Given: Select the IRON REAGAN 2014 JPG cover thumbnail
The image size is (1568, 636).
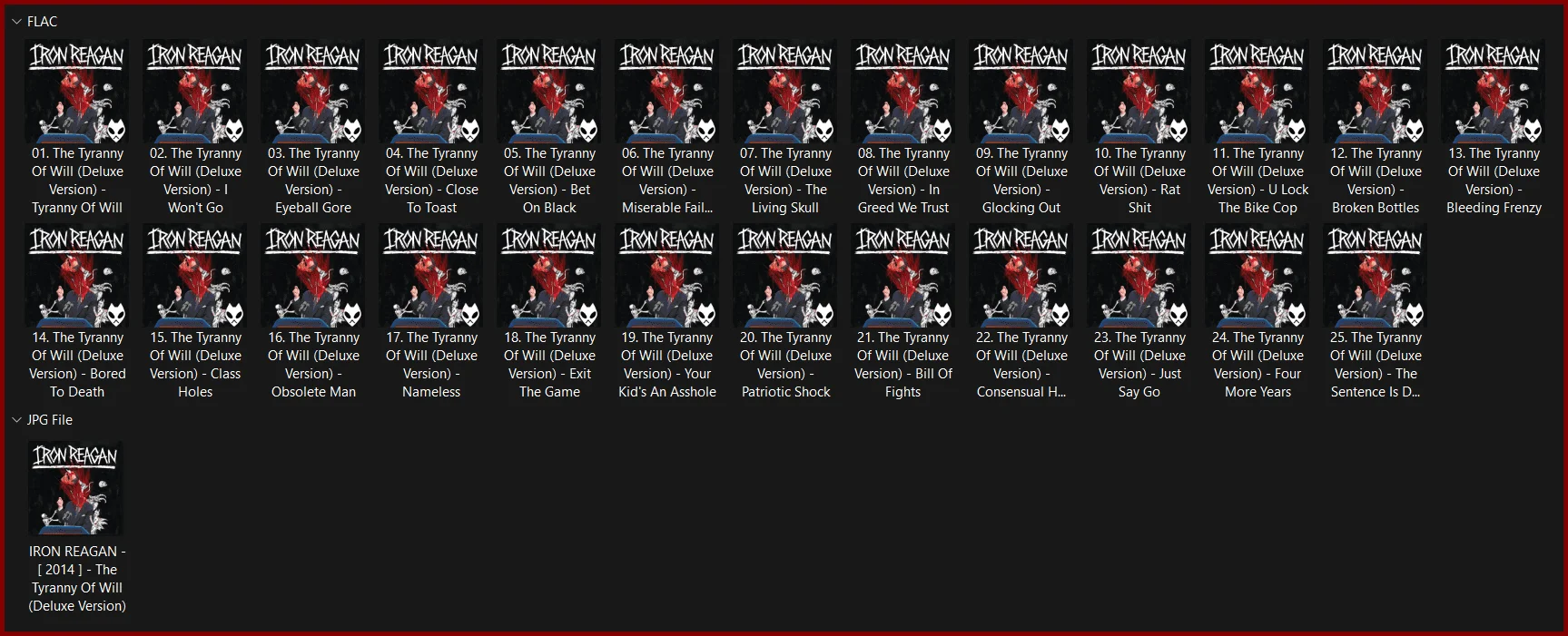Looking at the screenshot, I should (76, 488).
